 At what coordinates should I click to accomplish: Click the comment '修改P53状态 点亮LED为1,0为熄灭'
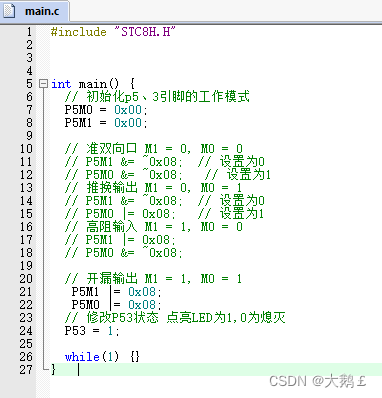tap(175, 318)
